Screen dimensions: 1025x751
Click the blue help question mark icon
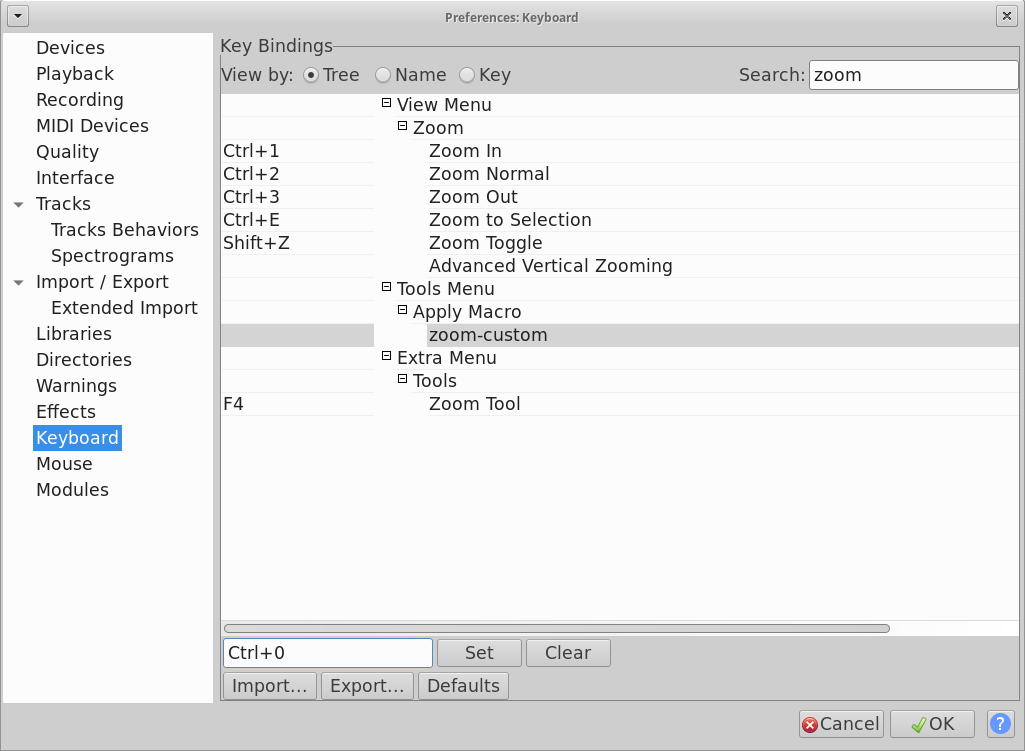(1000, 724)
